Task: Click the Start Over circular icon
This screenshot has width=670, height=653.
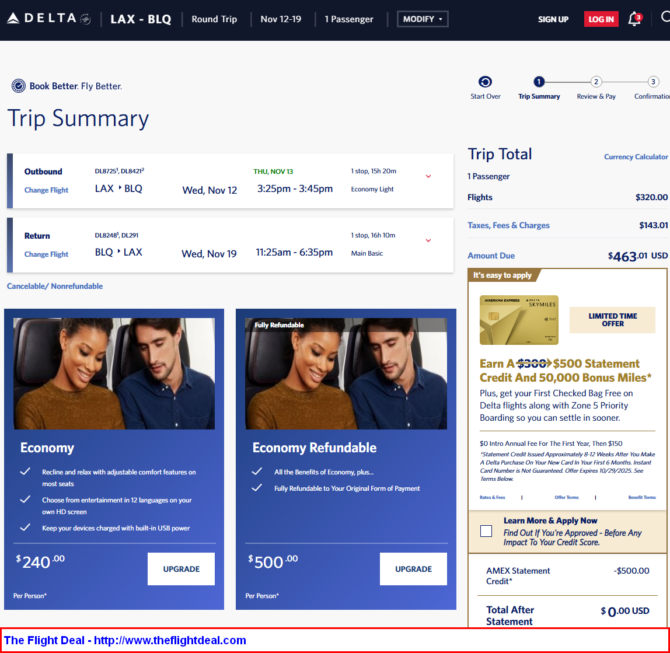Action: [x=485, y=82]
